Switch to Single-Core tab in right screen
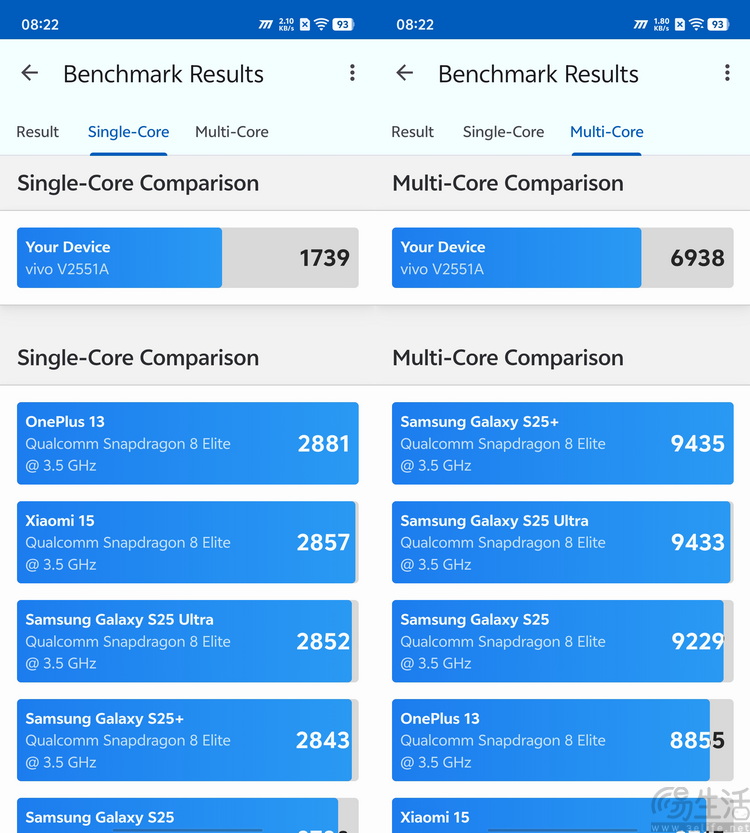Screen dimensions: 750x833 [x=503, y=132]
